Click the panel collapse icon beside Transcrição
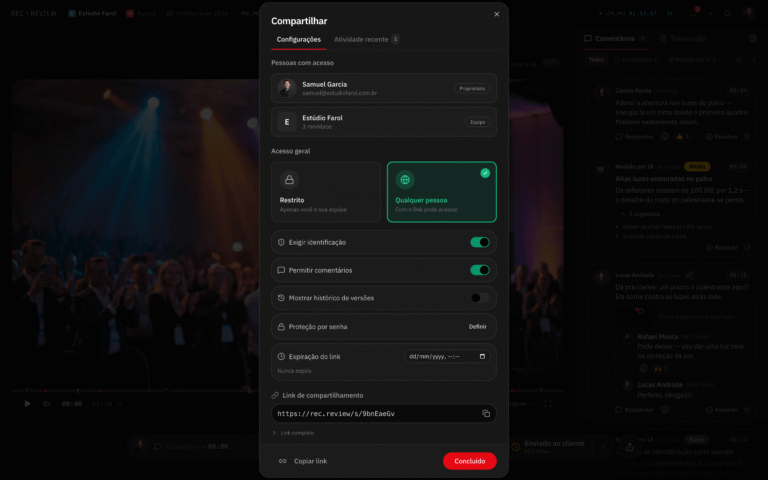Image resolution: width=768 pixels, height=480 pixels. [x=753, y=39]
